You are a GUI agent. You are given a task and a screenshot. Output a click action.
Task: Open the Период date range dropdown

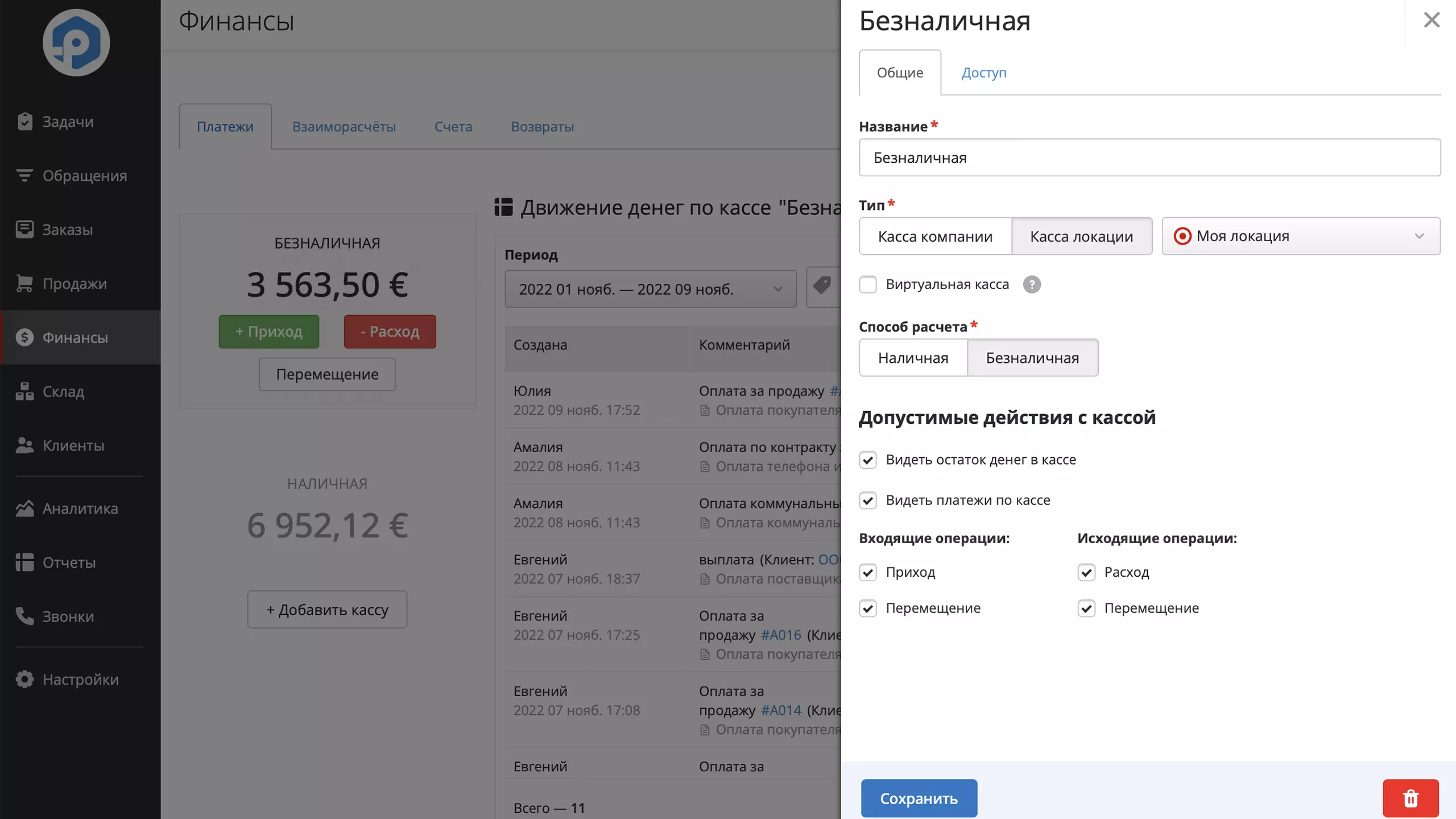coord(651,289)
